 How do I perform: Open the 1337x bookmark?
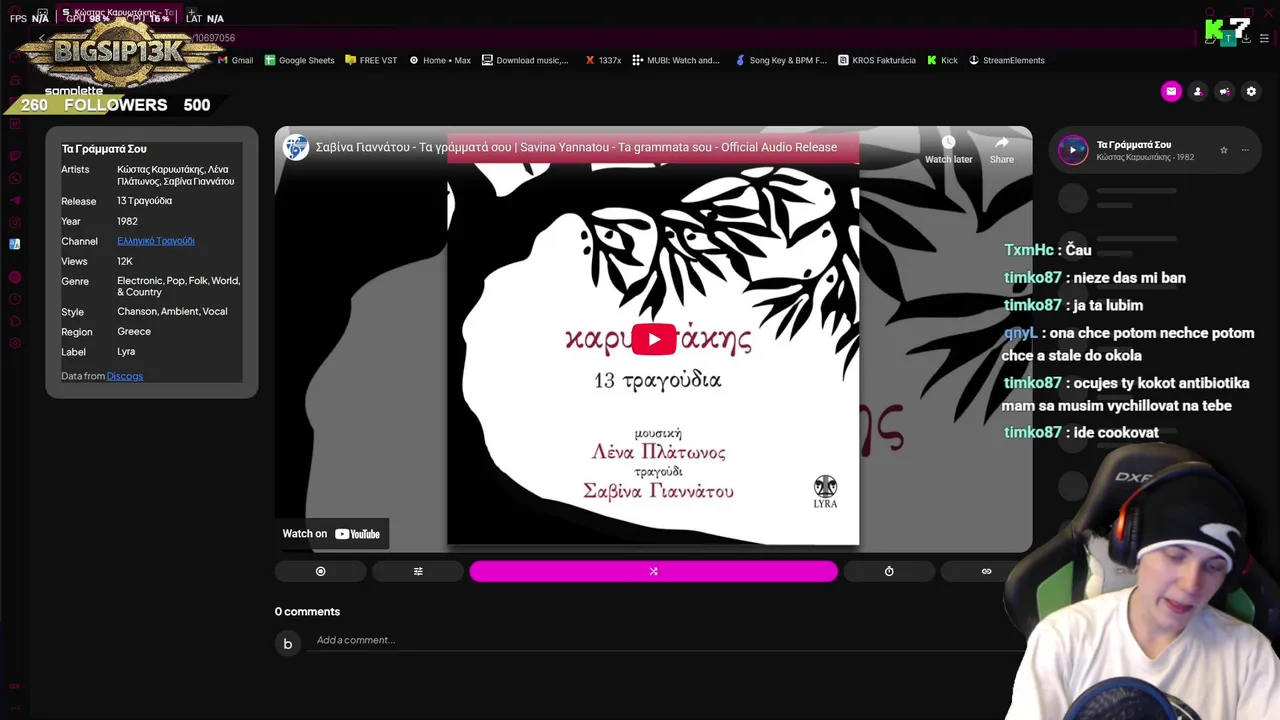tap(603, 60)
